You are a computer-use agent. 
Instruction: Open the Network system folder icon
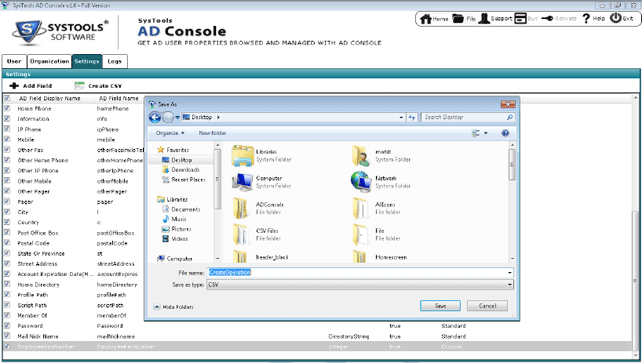pos(361,182)
